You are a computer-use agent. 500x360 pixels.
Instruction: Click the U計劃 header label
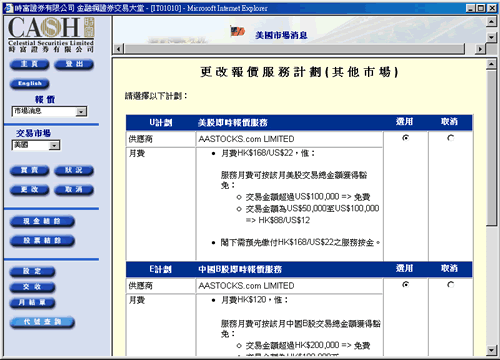161,123
